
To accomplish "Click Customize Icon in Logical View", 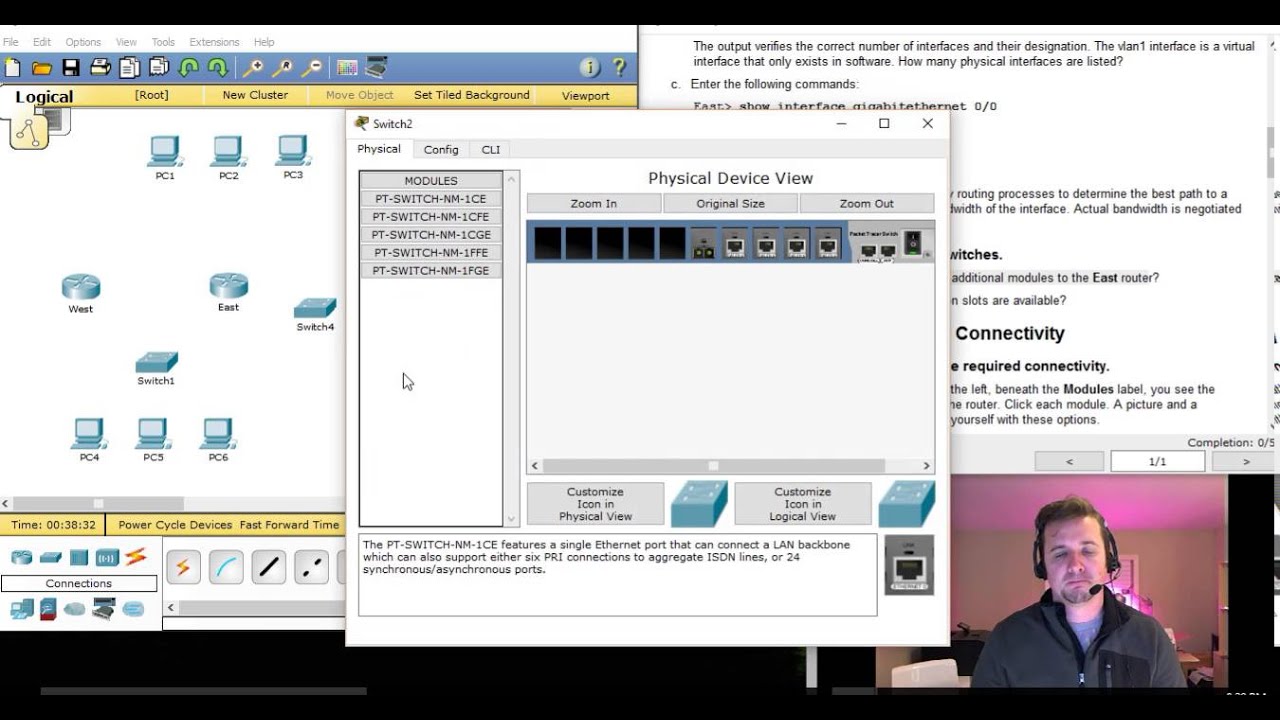I will click(x=802, y=504).
